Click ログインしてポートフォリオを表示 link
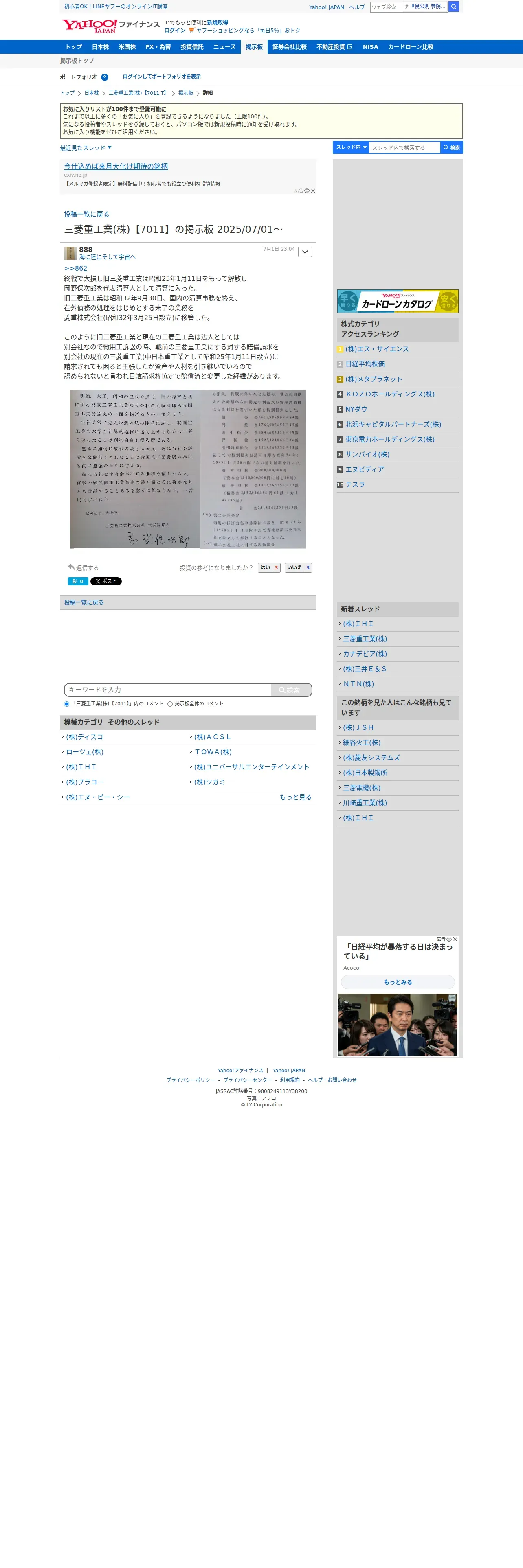 click(161, 77)
